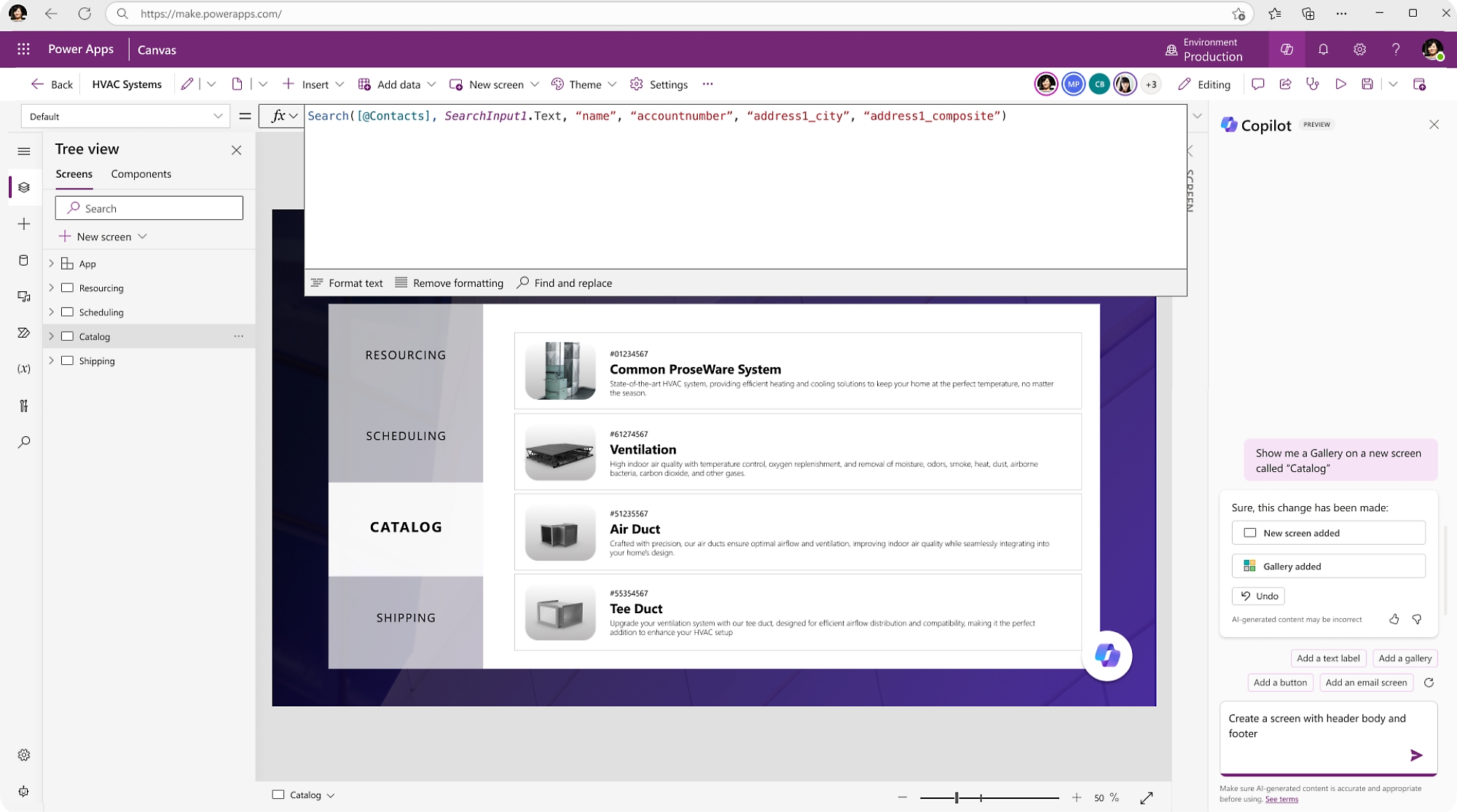Expand the Catalog screen in Tree view
Image resolution: width=1457 pixels, height=812 pixels.
coord(51,335)
